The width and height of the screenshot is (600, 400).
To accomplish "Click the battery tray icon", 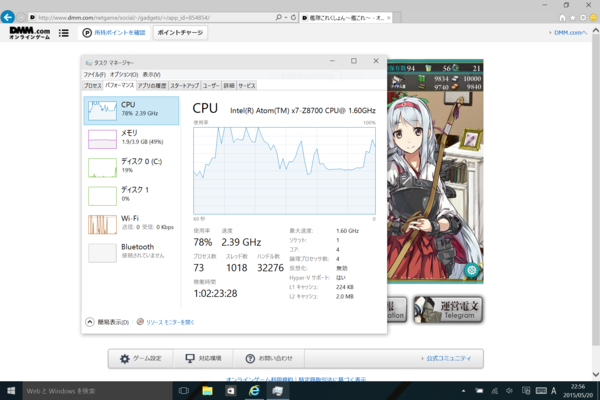I will 479,391.
